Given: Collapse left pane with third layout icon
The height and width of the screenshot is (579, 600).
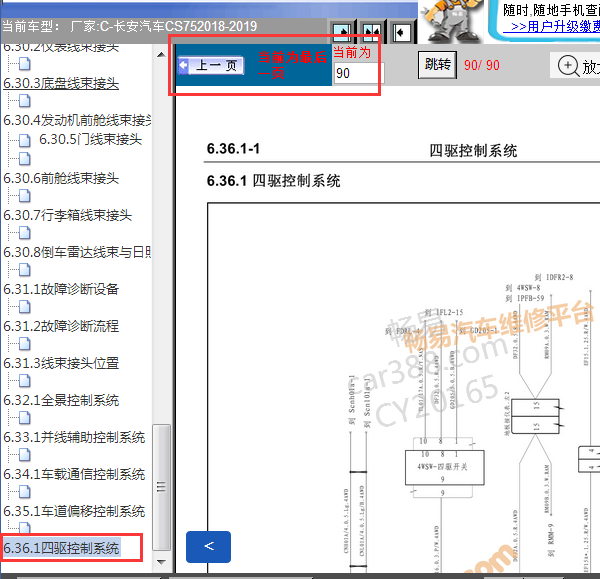Looking at the screenshot, I should click(x=401, y=32).
